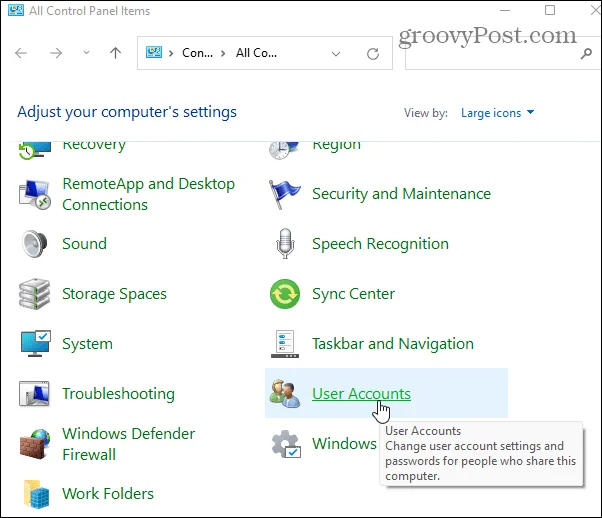
Task: Open the Sound link
Action: click(x=84, y=244)
